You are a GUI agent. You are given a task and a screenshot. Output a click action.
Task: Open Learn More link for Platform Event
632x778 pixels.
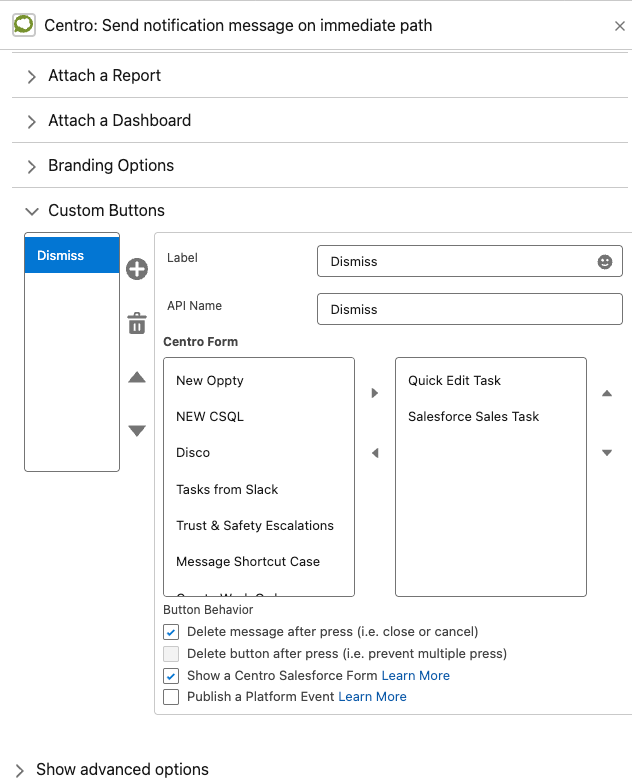(372, 697)
